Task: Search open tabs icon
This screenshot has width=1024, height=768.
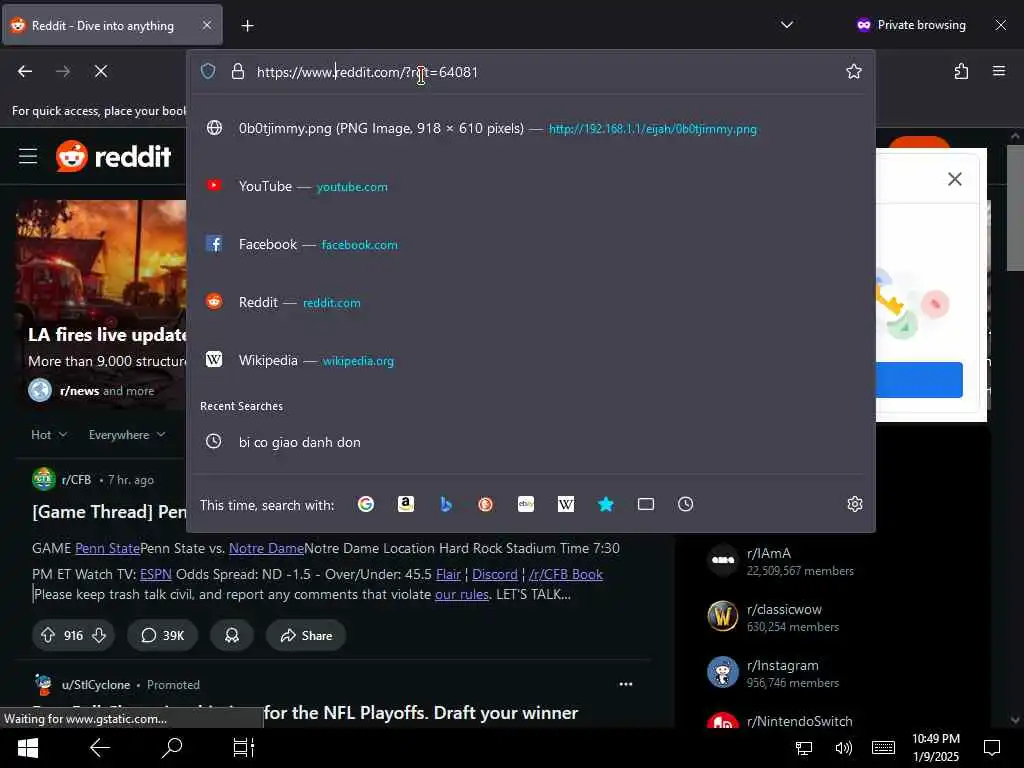Action: 646,504
